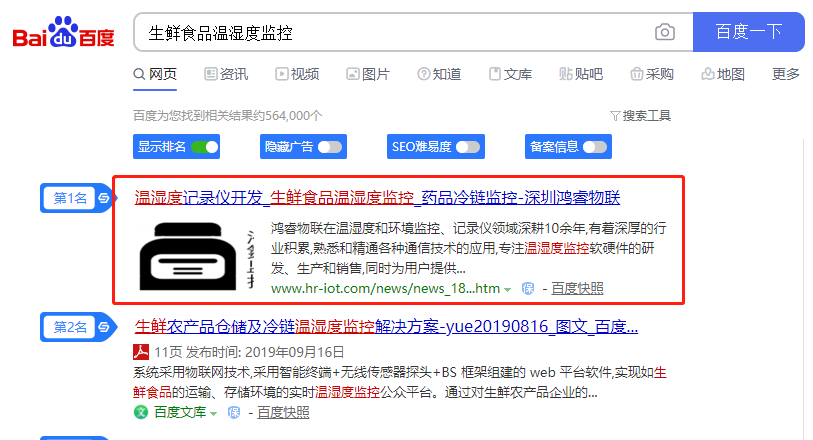Open the 地图 tab
This screenshot has height=440, width=813.
click(x=723, y=74)
